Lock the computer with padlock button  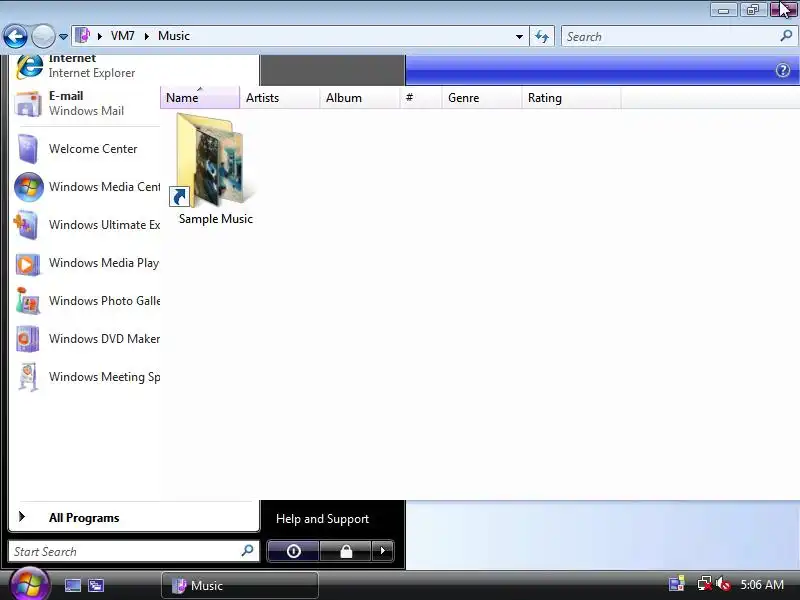346,551
